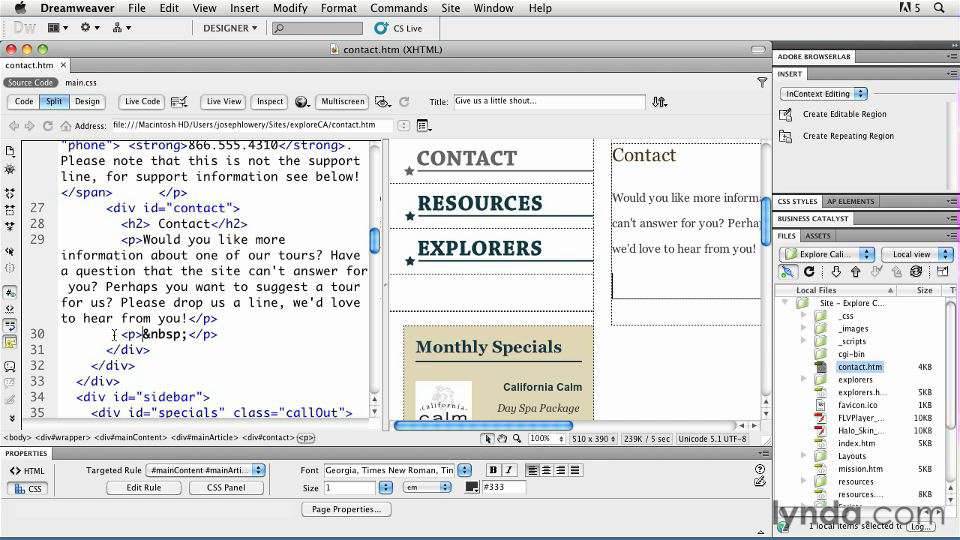Open the Font dropdown in Properties
This screenshot has height=540, width=960.
click(465, 470)
